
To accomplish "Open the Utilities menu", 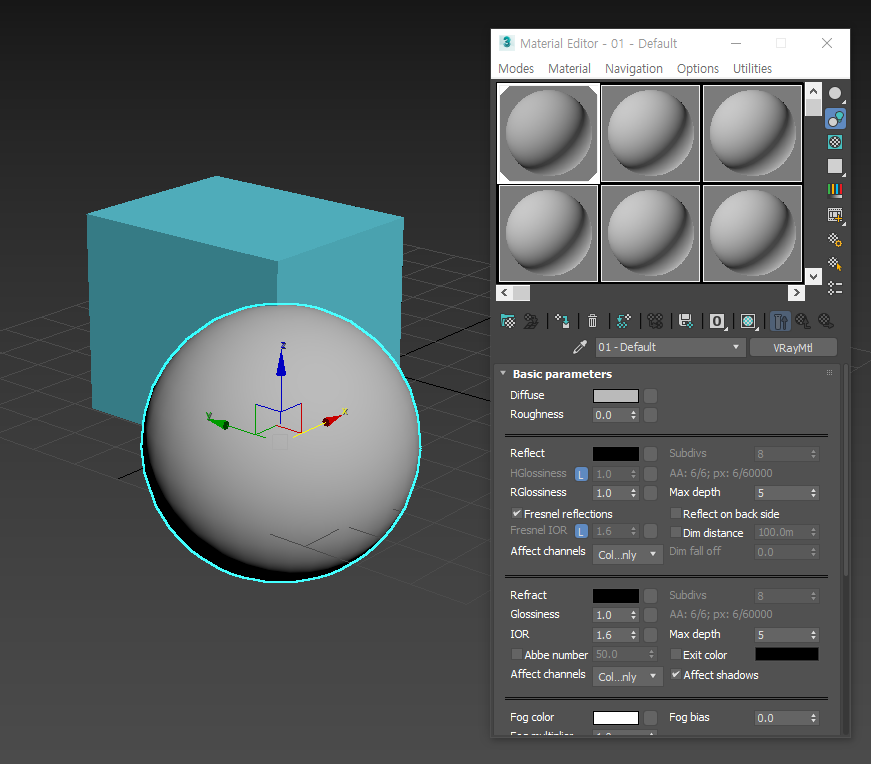I will [x=752, y=68].
